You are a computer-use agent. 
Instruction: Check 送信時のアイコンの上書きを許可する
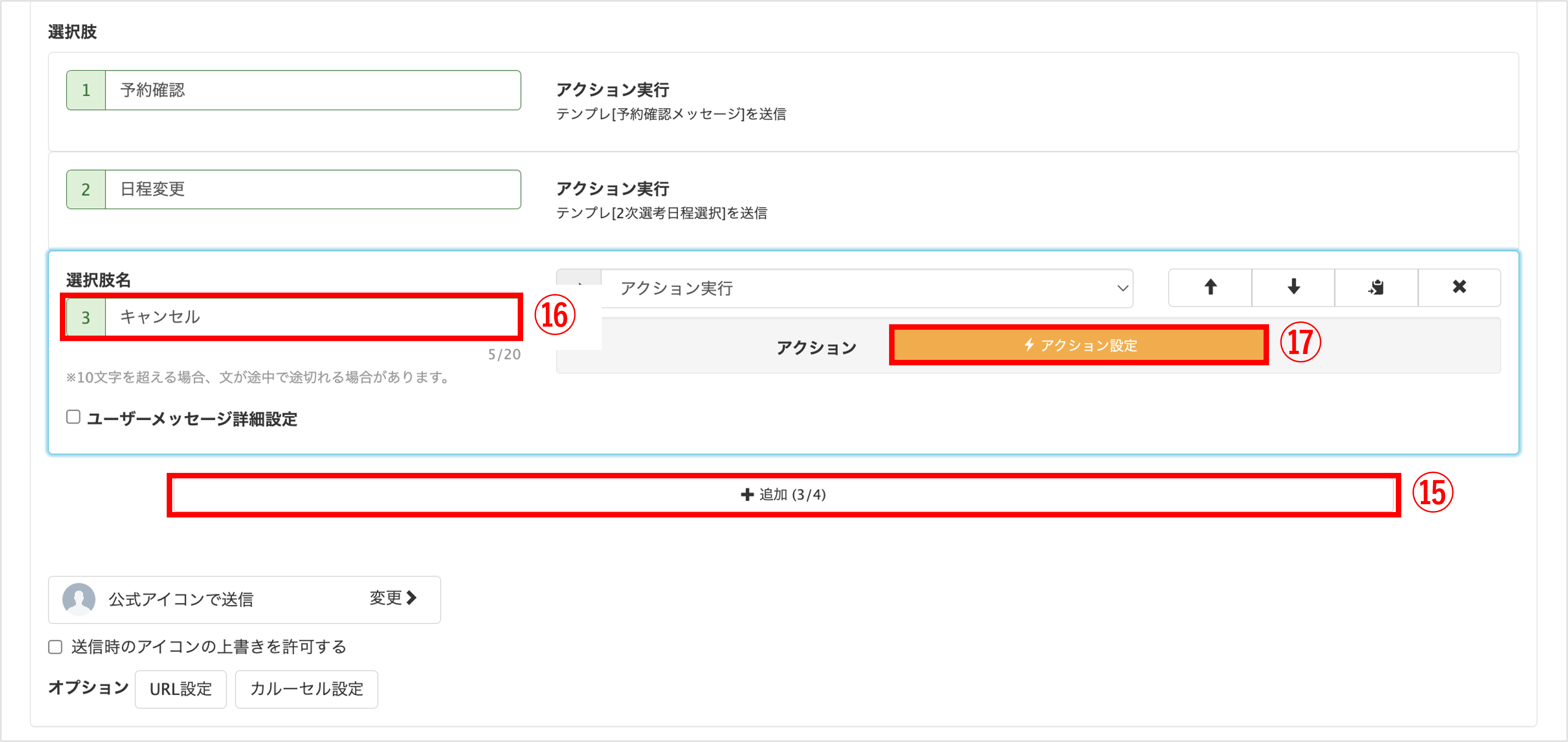pos(56,647)
